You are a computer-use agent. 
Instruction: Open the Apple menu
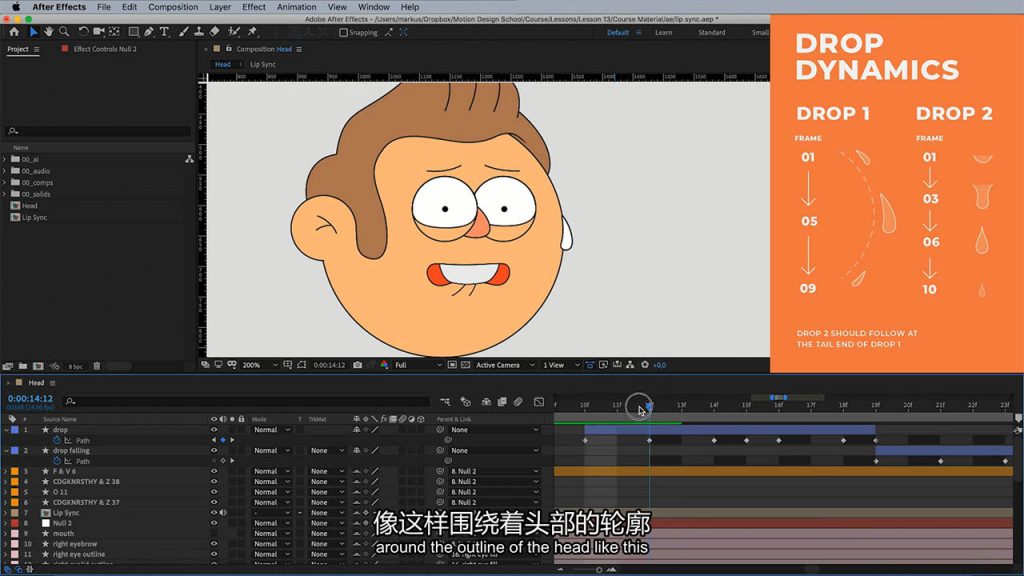16,7
